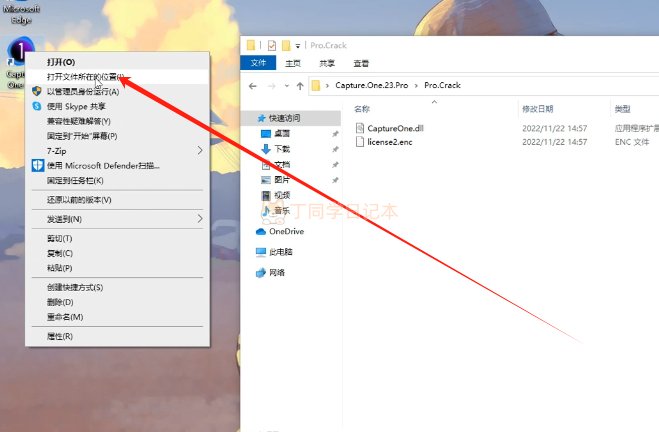Choose 剪切(T) from context menu
This screenshot has width=659, height=432.
[x=117, y=239]
